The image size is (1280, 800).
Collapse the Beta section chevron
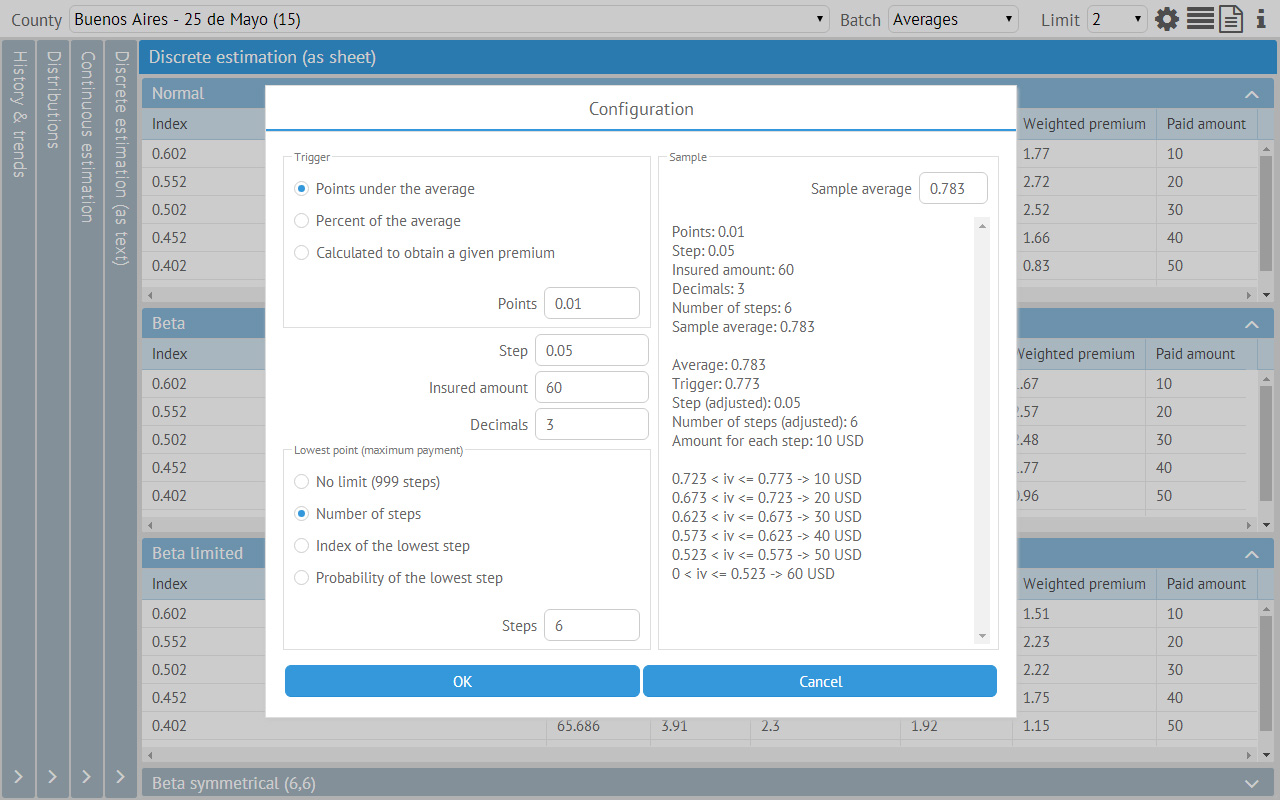tap(1251, 324)
